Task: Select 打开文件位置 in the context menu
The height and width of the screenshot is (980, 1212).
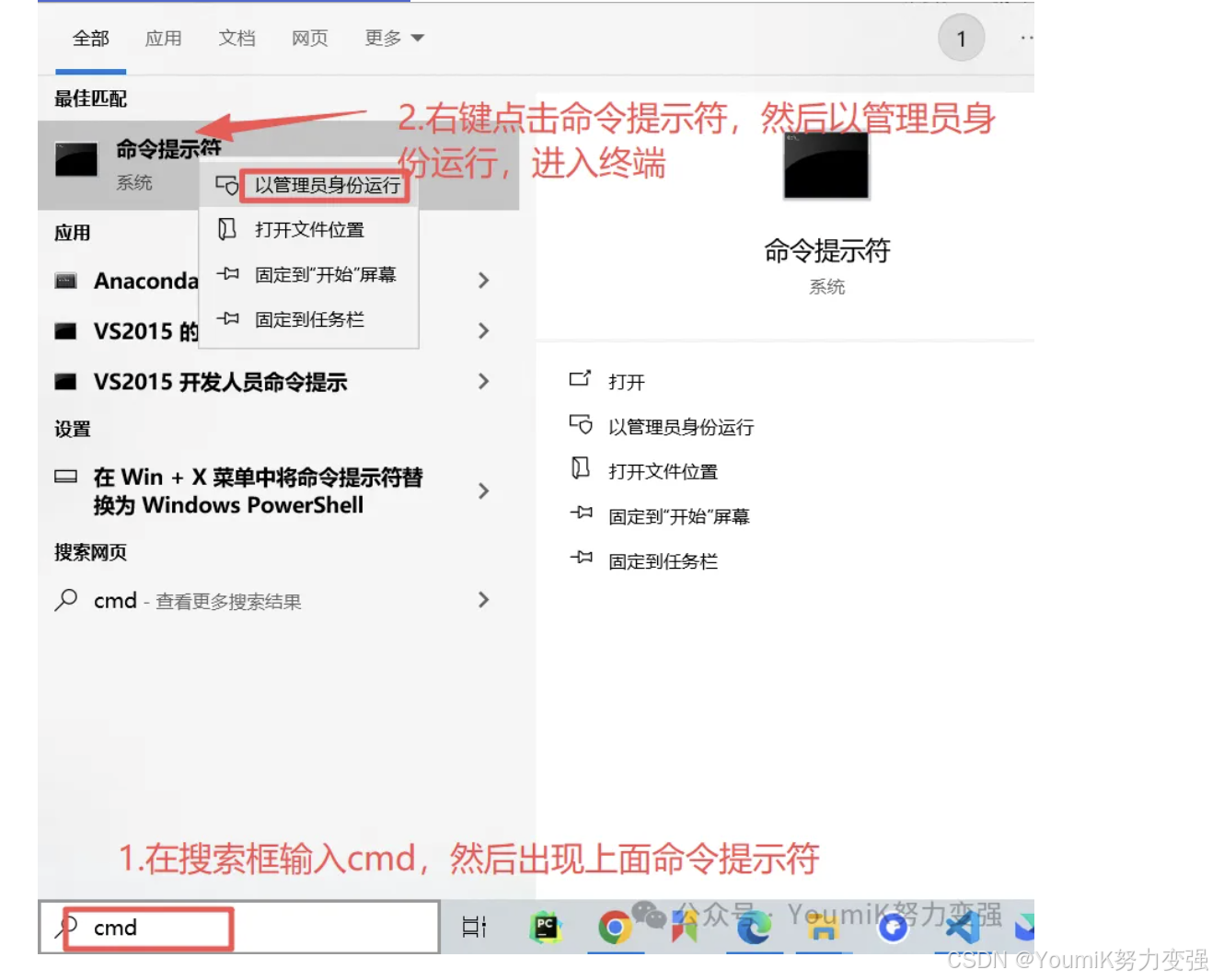Action: pos(309,230)
